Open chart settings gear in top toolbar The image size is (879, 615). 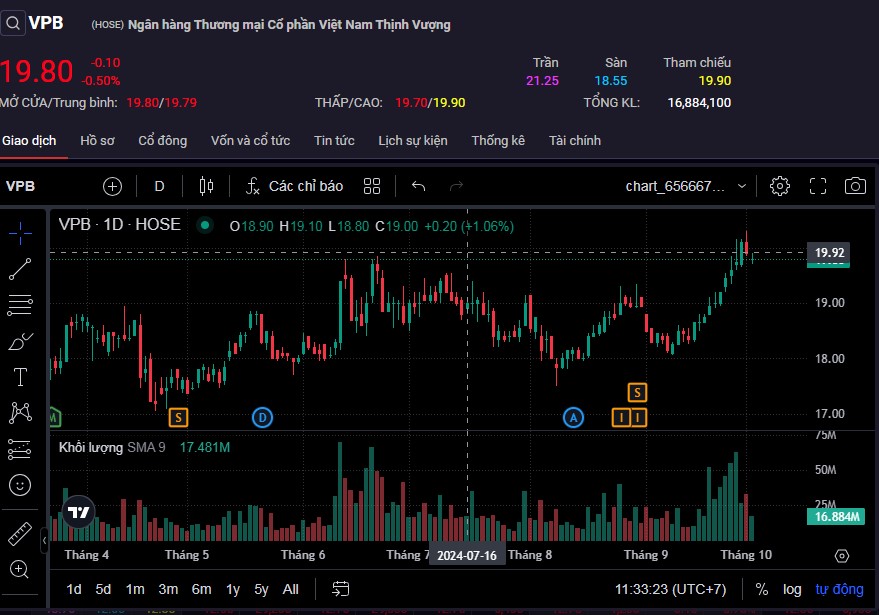(780, 186)
